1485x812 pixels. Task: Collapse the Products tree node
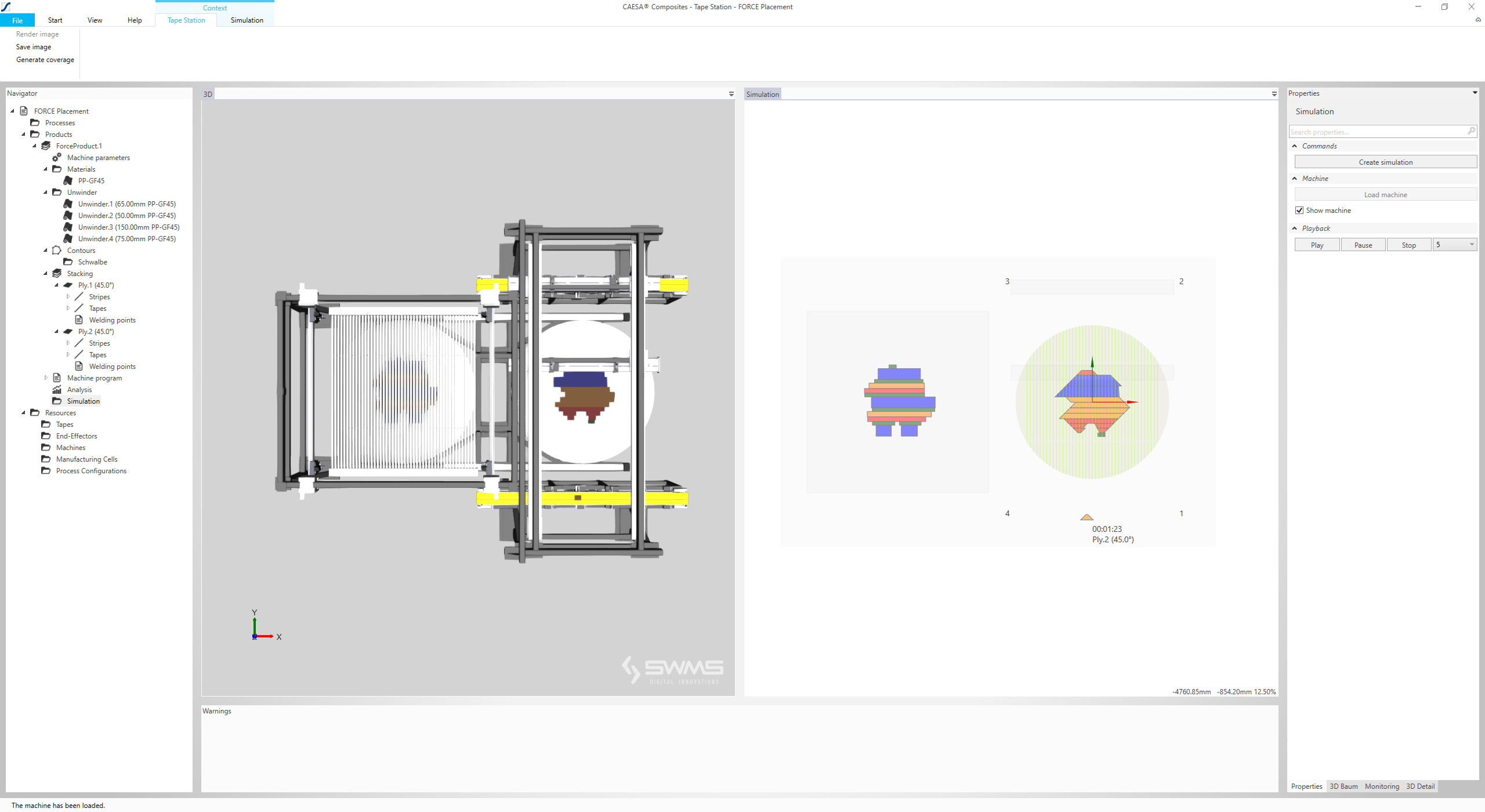(23, 134)
